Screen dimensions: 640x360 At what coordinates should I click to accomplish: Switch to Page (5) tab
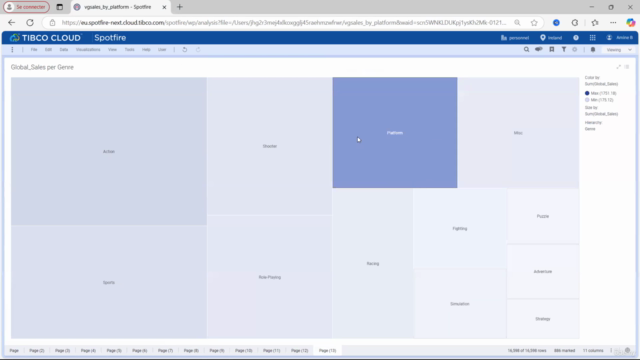pos(114,351)
